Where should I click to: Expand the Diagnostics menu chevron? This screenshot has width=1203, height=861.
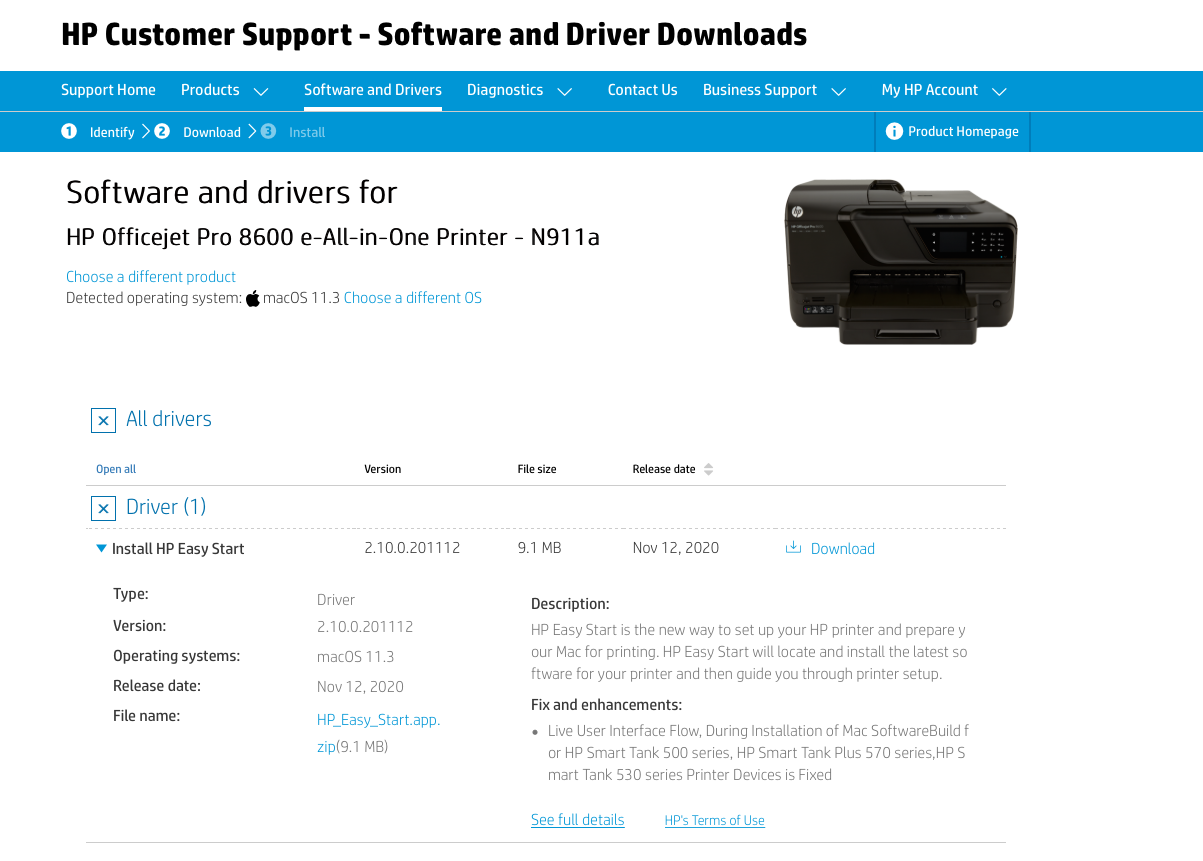tap(565, 91)
